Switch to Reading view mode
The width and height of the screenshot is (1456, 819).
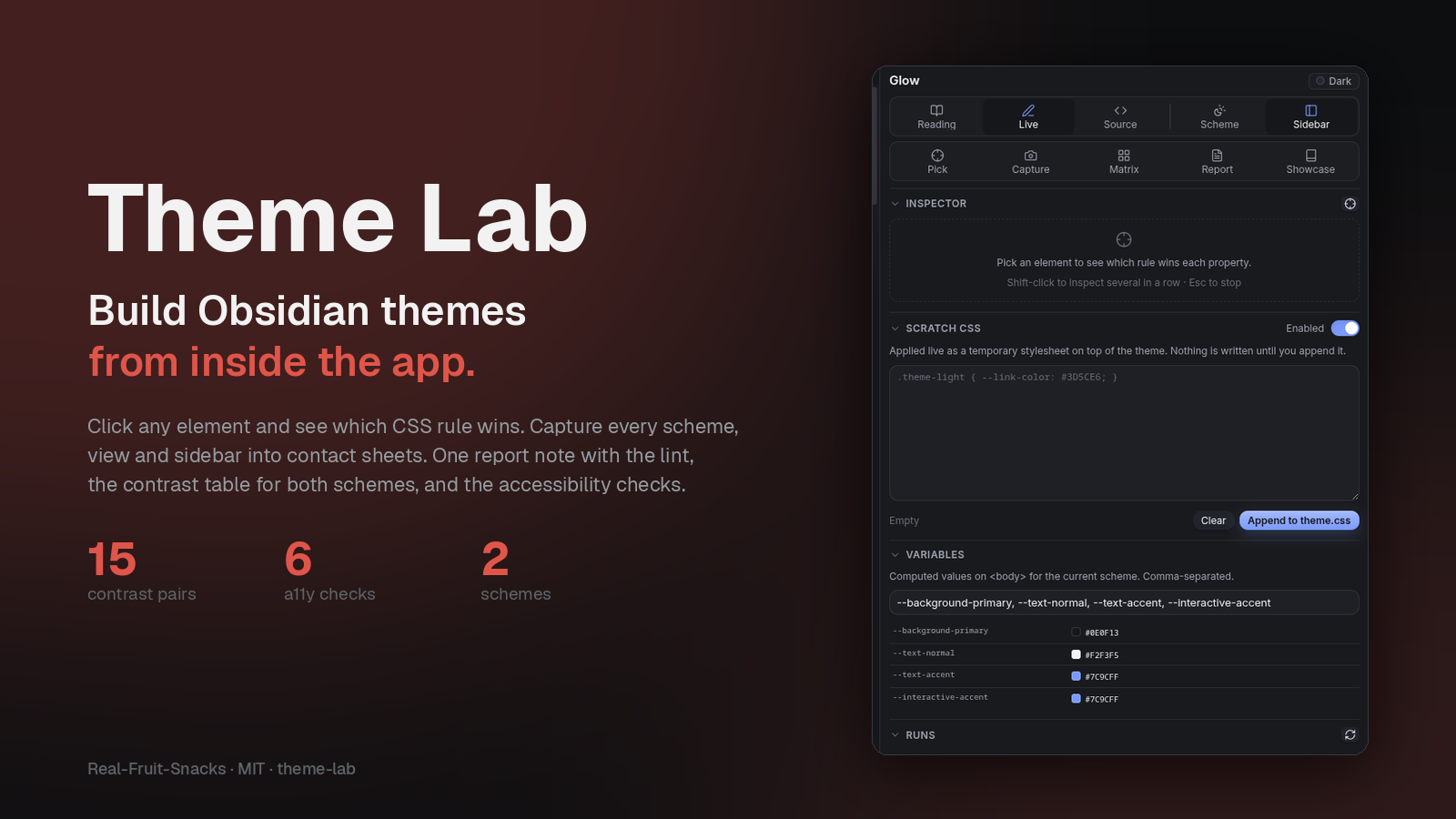coord(936,116)
